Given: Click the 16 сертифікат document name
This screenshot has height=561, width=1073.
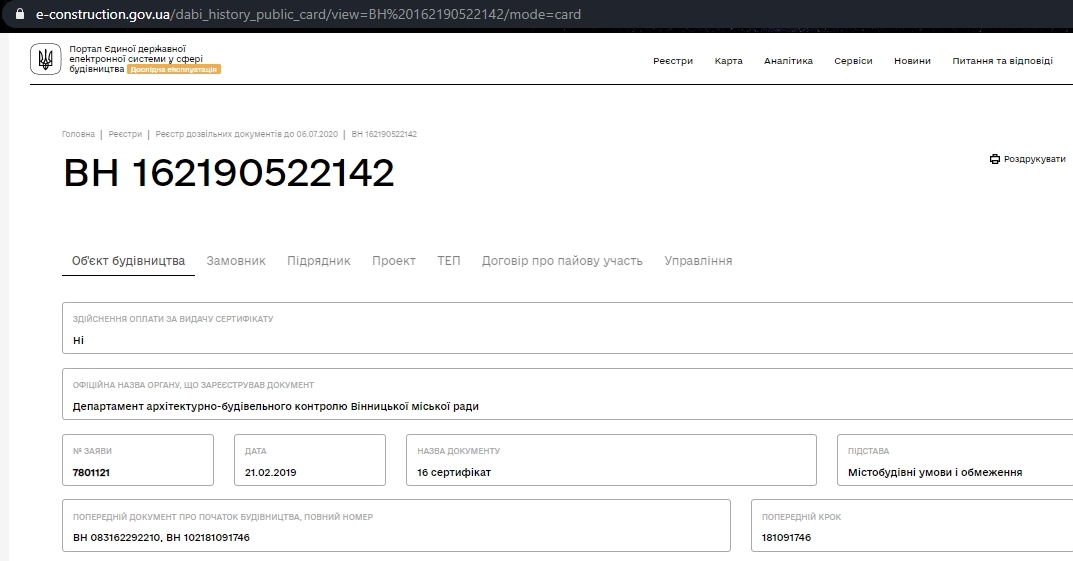Looking at the screenshot, I should (x=454, y=472).
